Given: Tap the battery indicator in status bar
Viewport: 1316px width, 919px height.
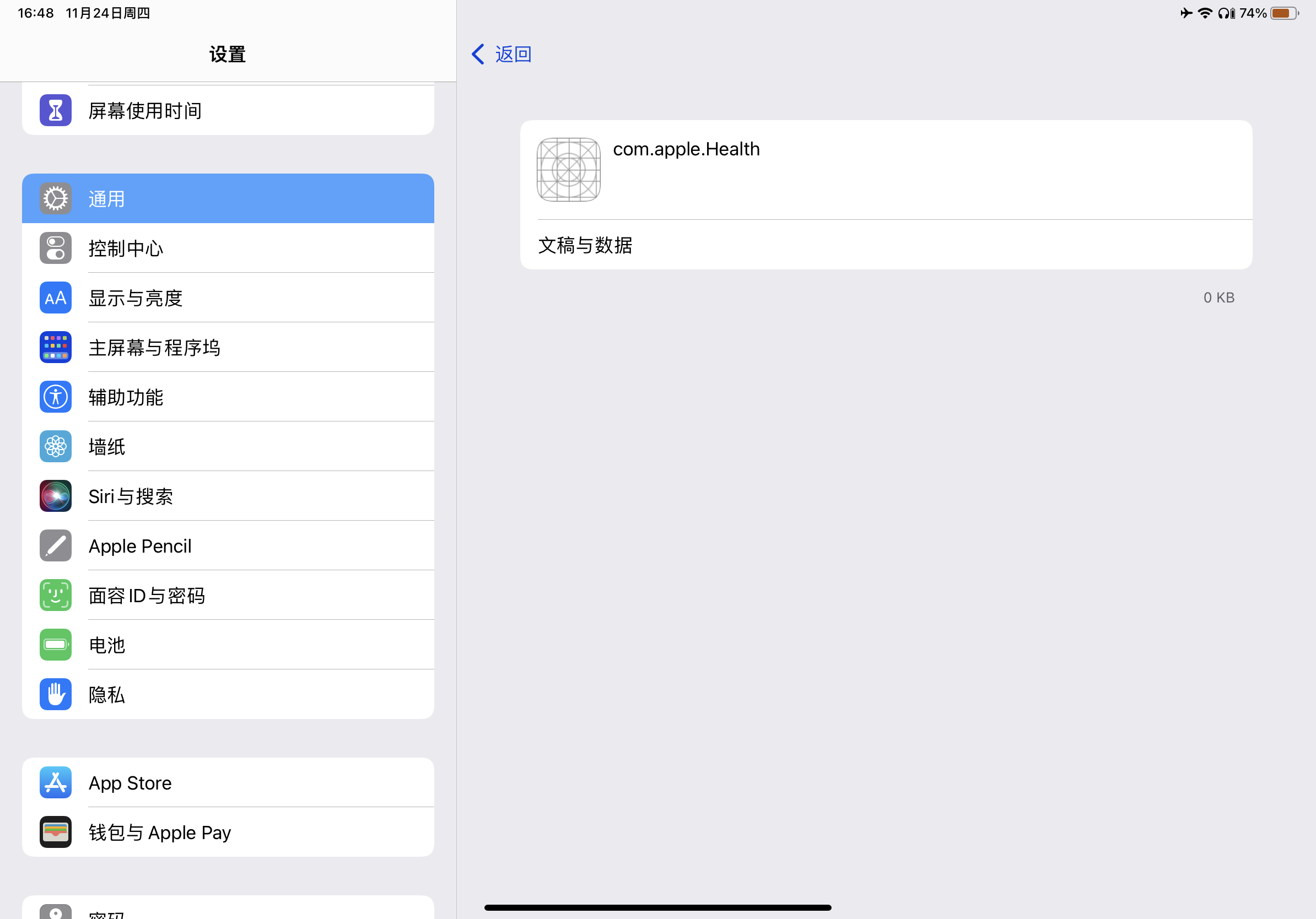Looking at the screenshot, I should (1285, 13).
